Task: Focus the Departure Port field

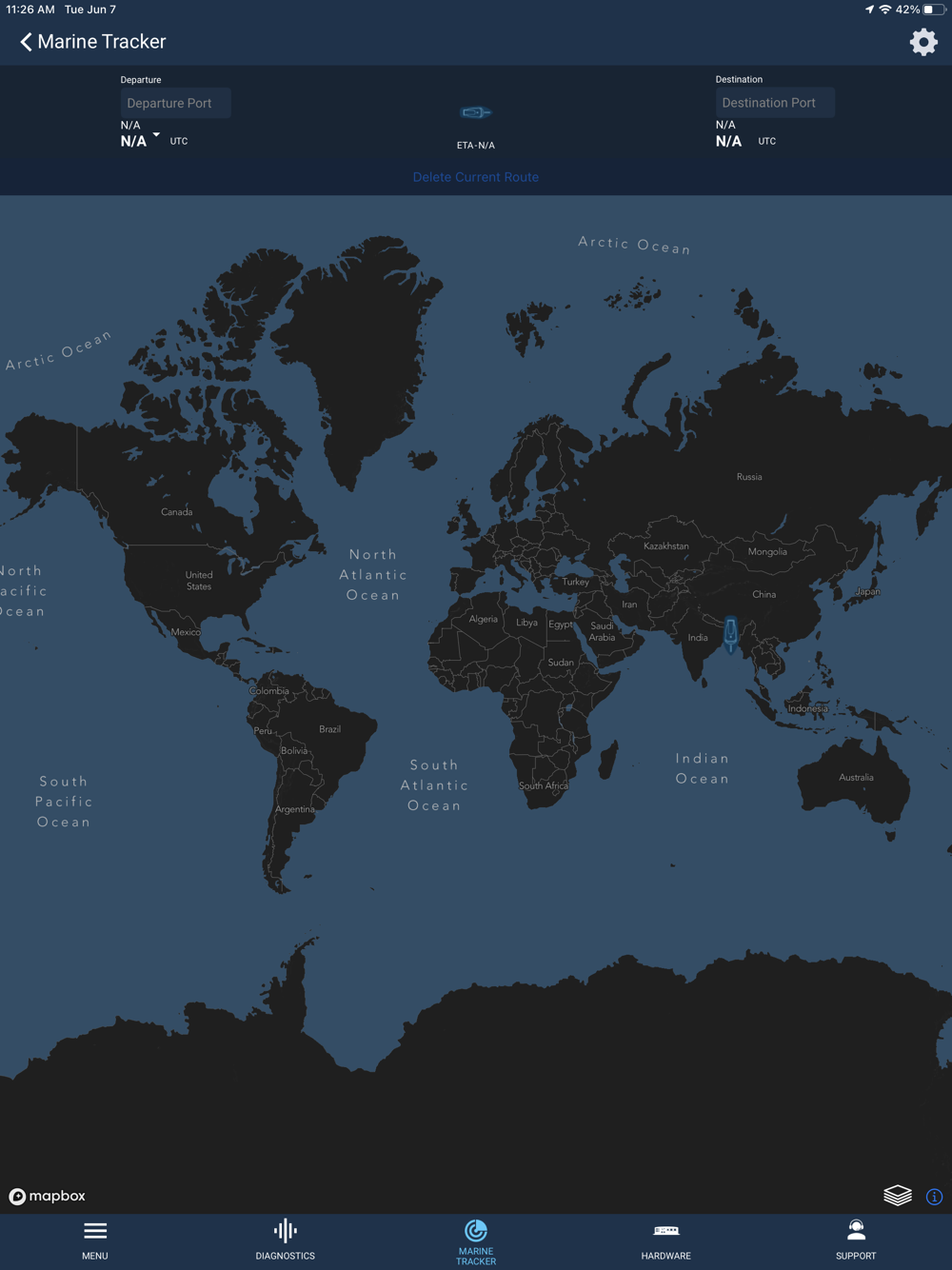Action: coord(175,103)
